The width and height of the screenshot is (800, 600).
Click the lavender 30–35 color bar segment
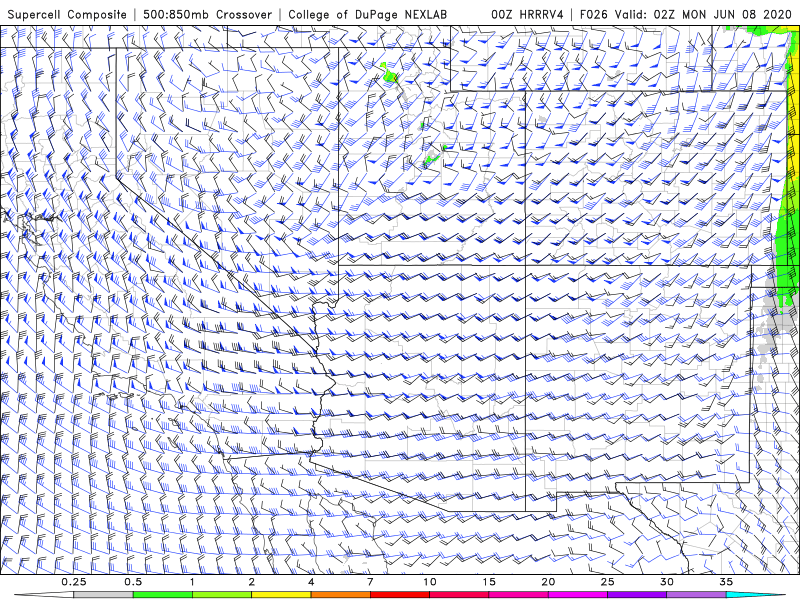click(x=696, y=595)
